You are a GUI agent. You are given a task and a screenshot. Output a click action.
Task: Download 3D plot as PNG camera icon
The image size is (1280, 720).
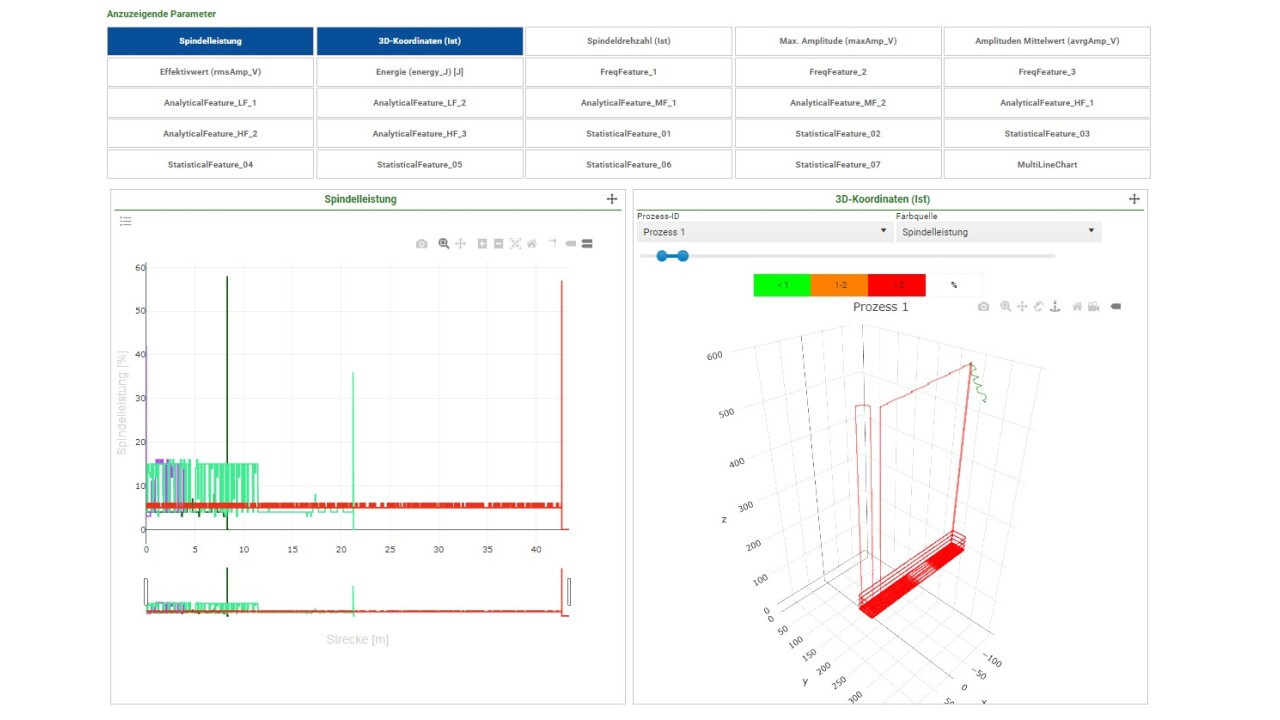[984, 306]
